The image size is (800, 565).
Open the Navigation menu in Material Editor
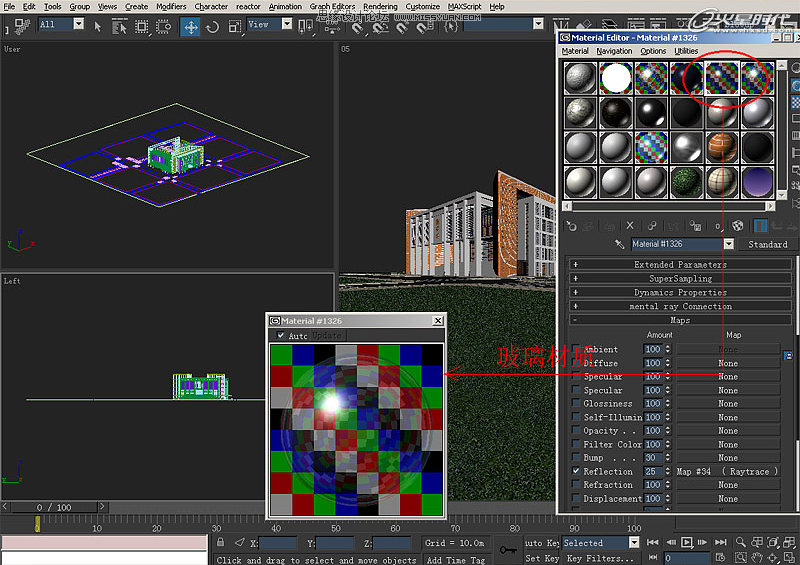(614, 51)
